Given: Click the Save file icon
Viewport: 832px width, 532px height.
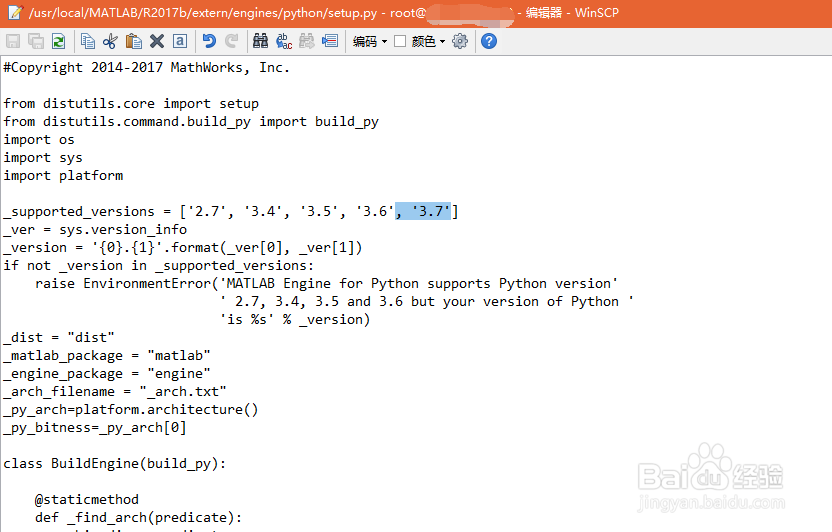Looking at the screenshot, I should 13,41.
